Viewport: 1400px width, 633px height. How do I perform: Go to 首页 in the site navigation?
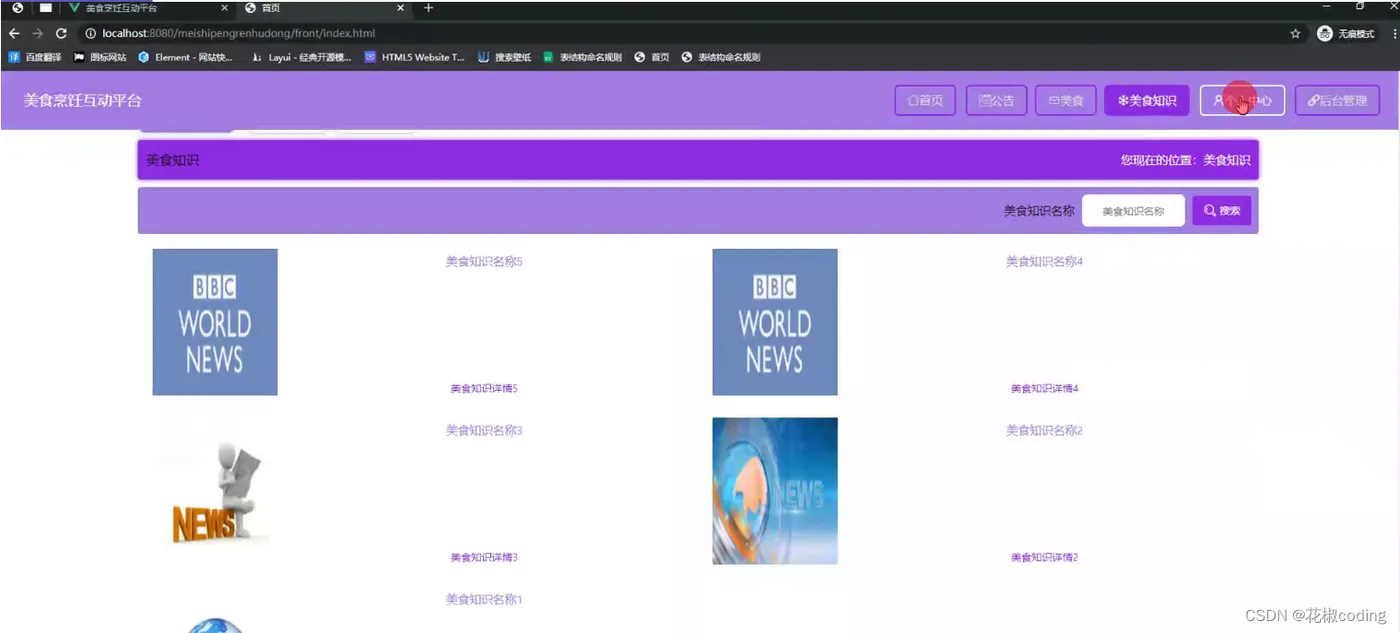pyautogui.click(x=925, y=100)
